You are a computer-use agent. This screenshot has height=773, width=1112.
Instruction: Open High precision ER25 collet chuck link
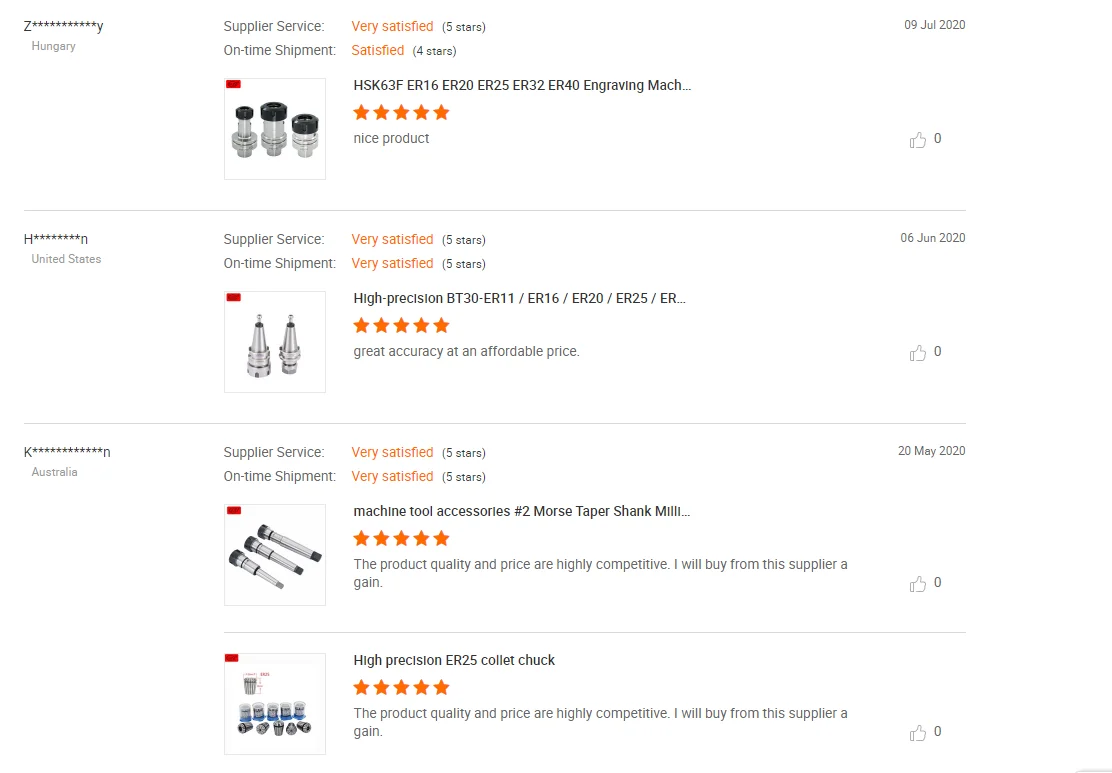point(454,661)
